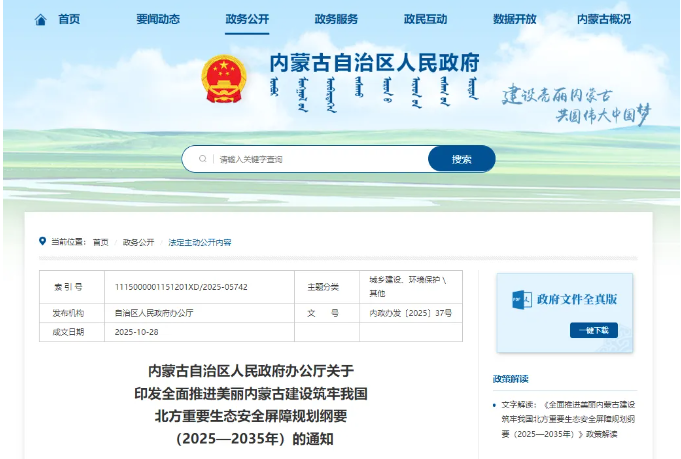681x459 pixels.
Task: Click the PDF document icon beside 政府文件全真版
Action: click(x=522, y=300)
